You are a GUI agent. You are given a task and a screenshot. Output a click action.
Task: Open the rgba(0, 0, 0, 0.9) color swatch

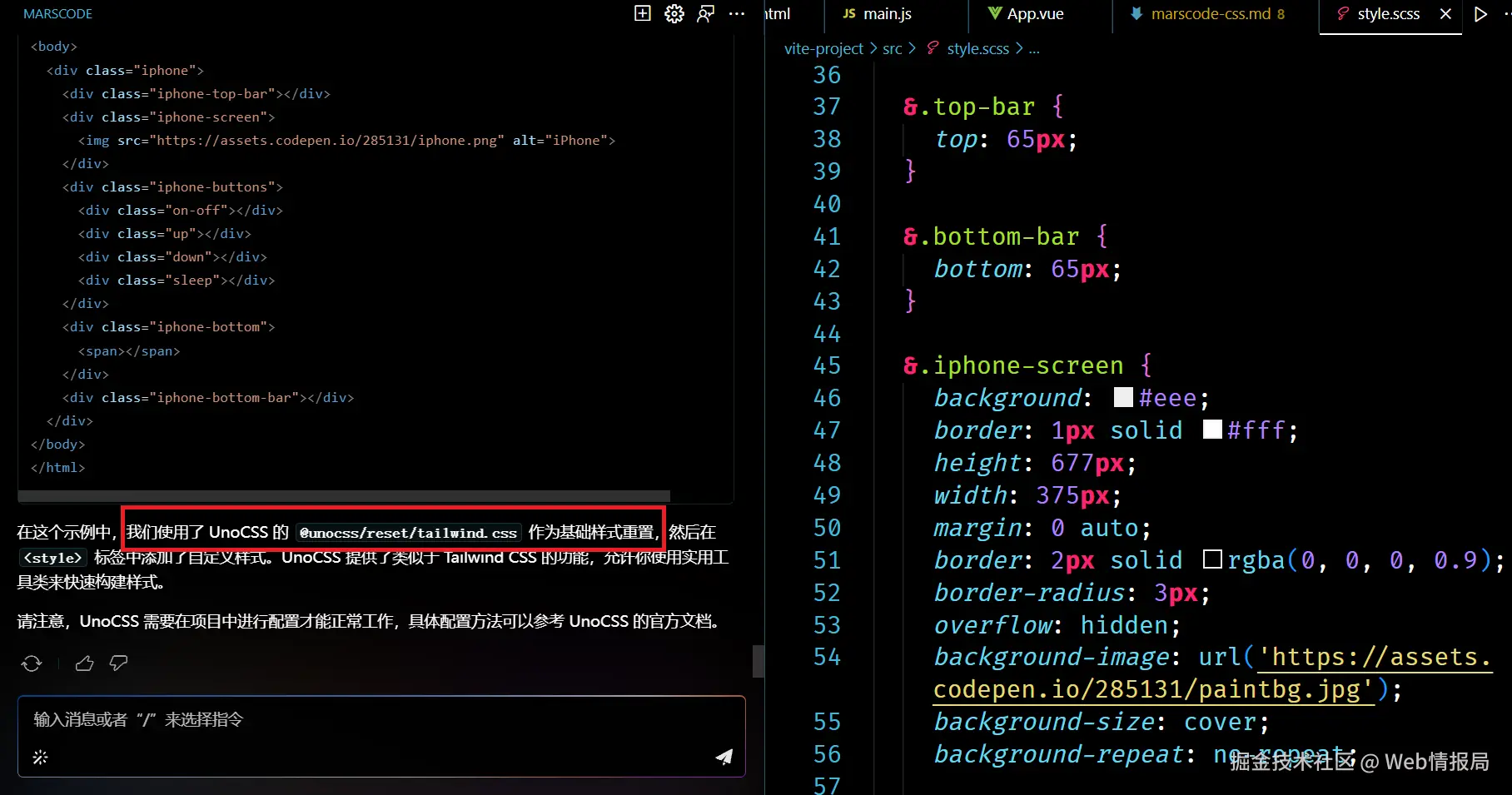click(x=1212, y=560)
